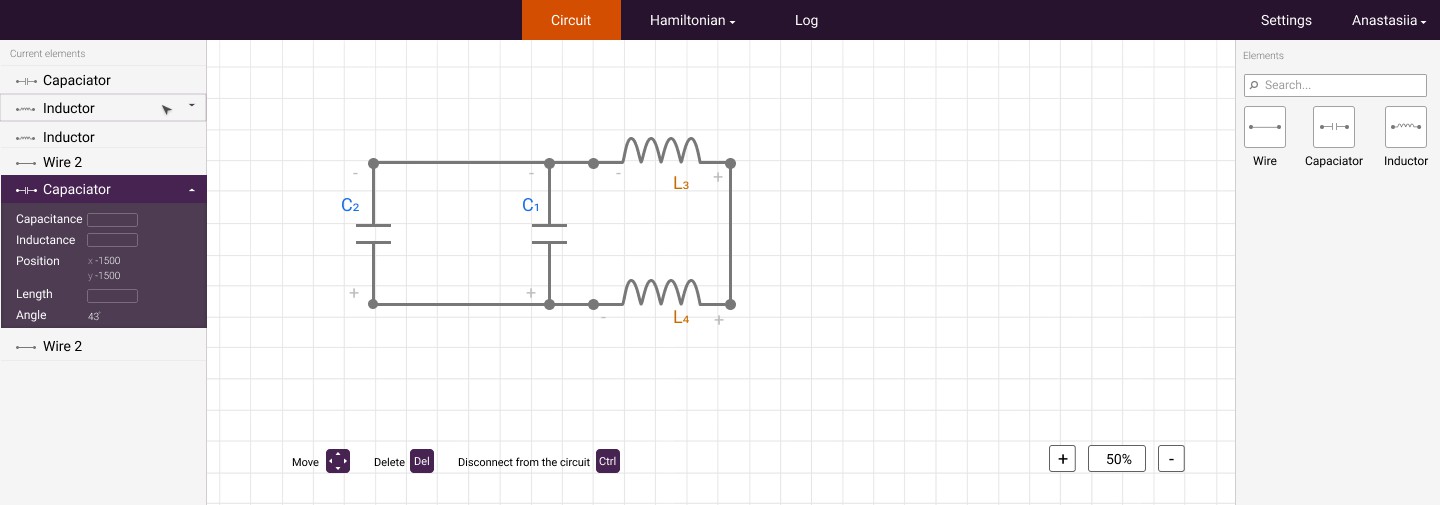
Task: Click the Angle value 43
Action: coord(94,316)
